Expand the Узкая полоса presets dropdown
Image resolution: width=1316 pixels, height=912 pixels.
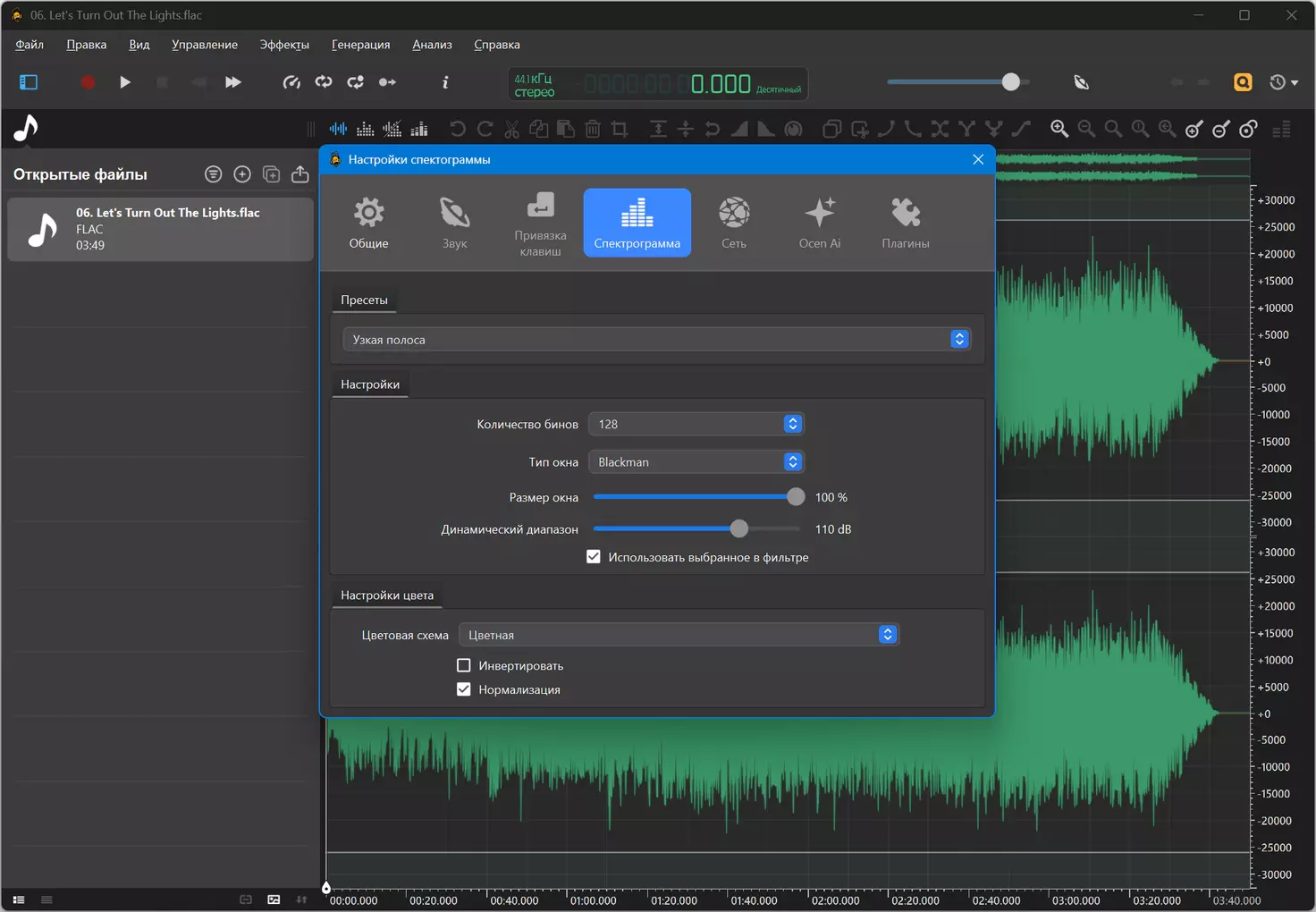point(657,340)
